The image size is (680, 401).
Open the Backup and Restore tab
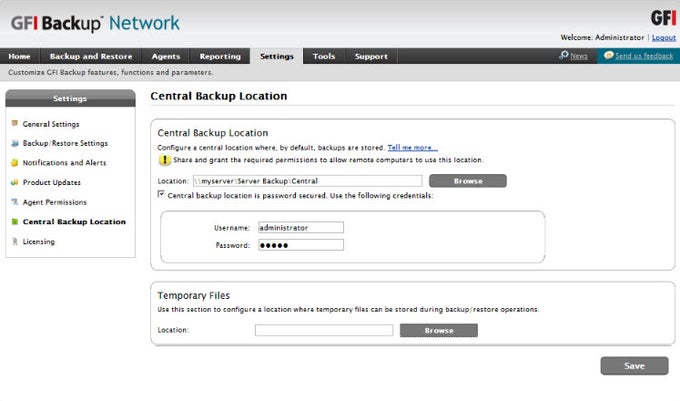tap(91, 56)
